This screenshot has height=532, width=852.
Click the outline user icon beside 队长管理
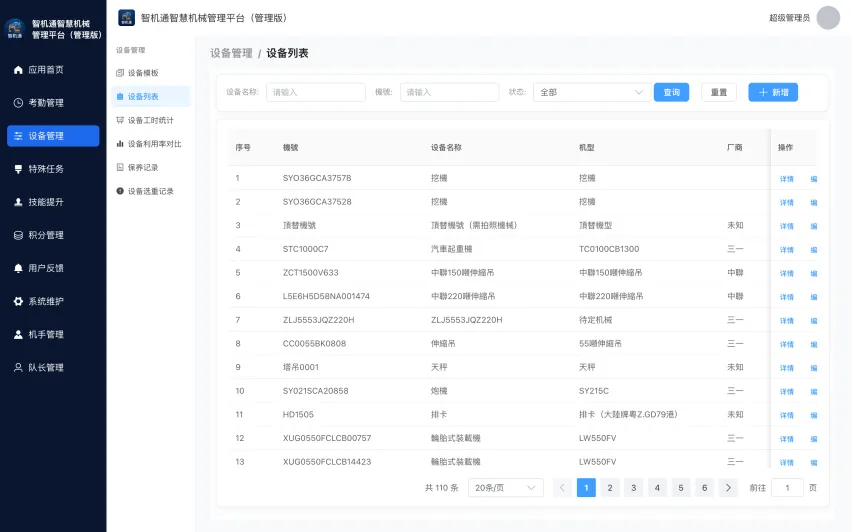click(18, 367)
